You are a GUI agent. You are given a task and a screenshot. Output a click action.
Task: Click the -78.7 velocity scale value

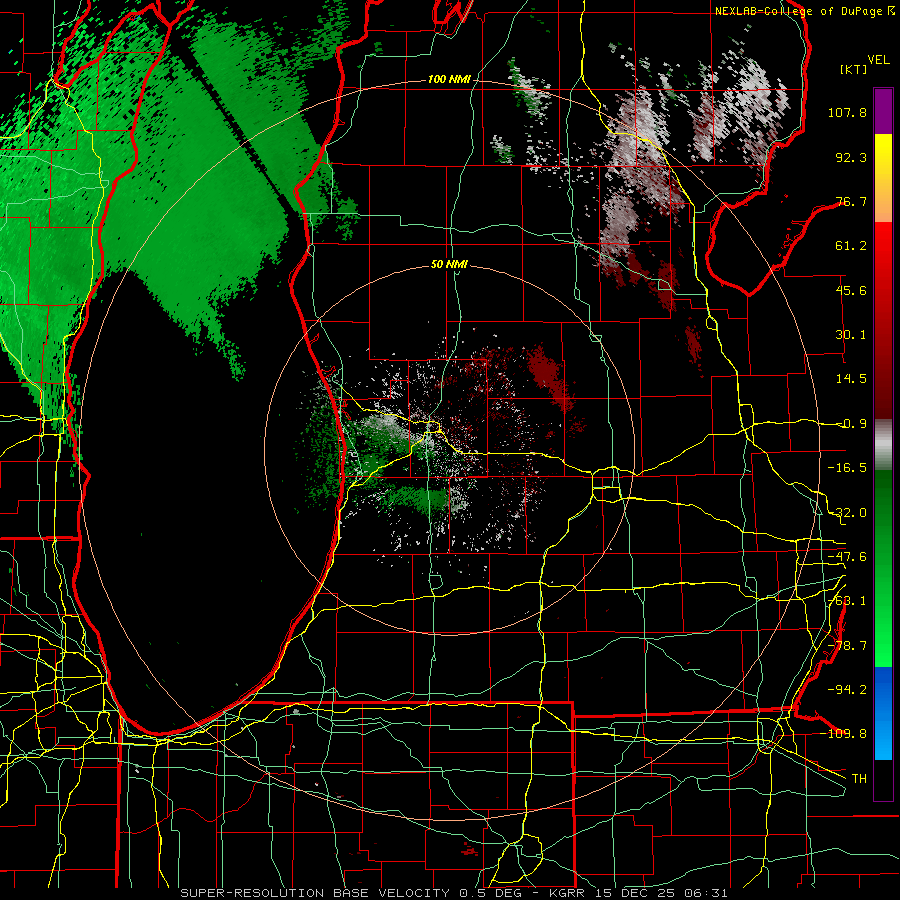847,646
